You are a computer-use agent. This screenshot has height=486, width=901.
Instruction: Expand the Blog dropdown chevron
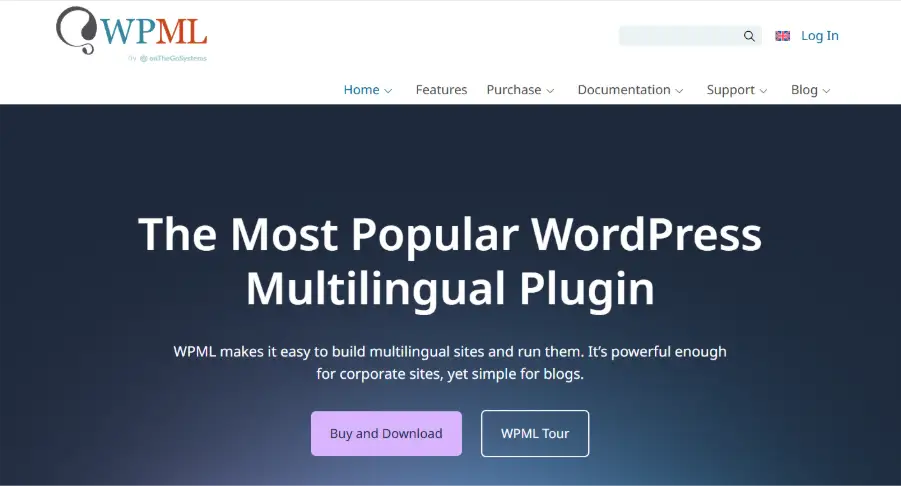click(x=826, y=91)
